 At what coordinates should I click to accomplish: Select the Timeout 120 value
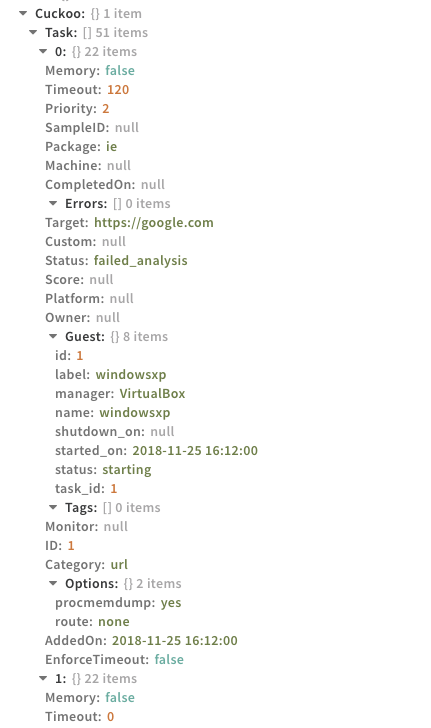[118, 90]
